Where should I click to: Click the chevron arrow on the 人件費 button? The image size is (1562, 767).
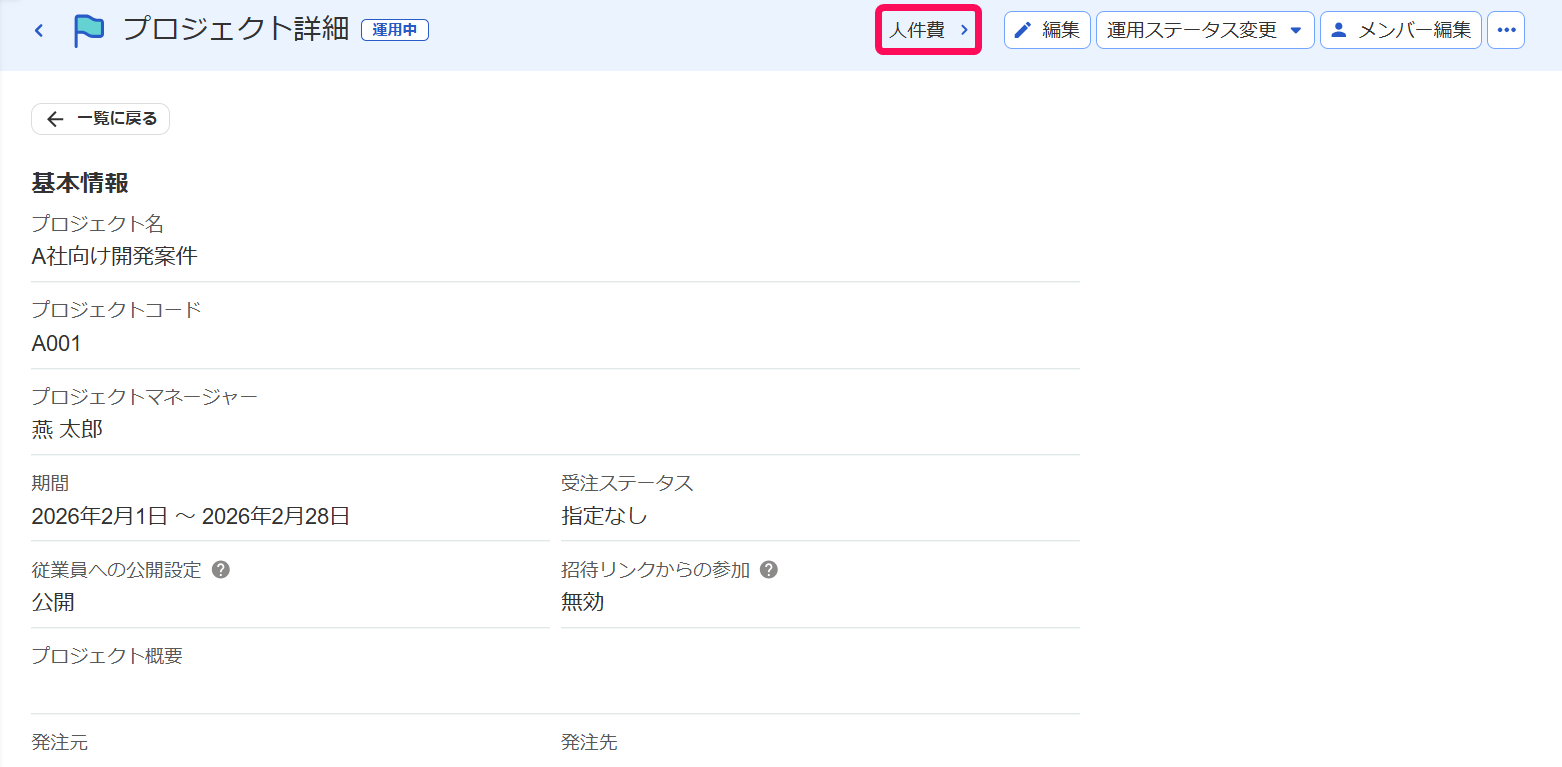[x=964, y=30]
